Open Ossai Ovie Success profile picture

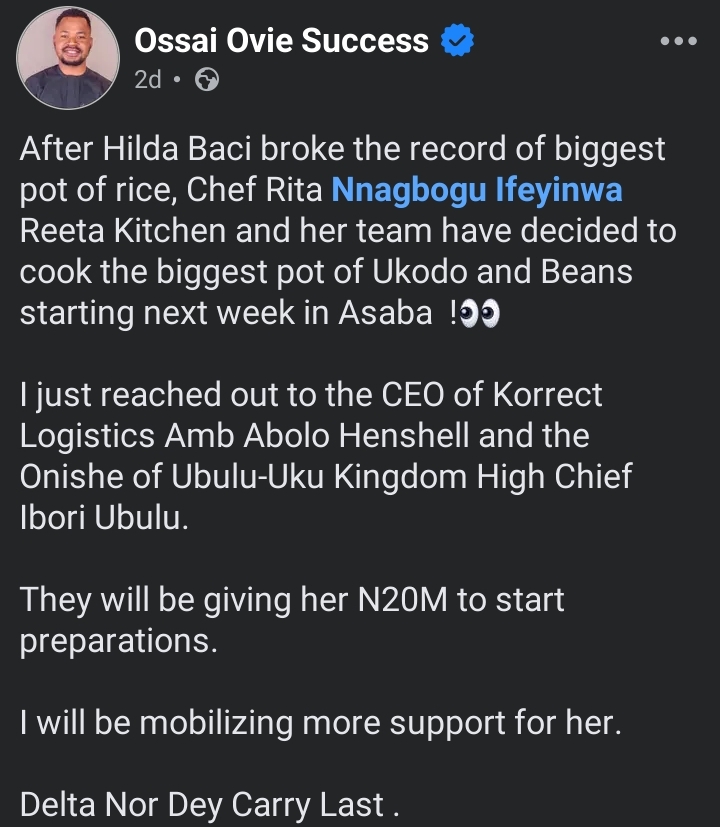click(68, 59)
